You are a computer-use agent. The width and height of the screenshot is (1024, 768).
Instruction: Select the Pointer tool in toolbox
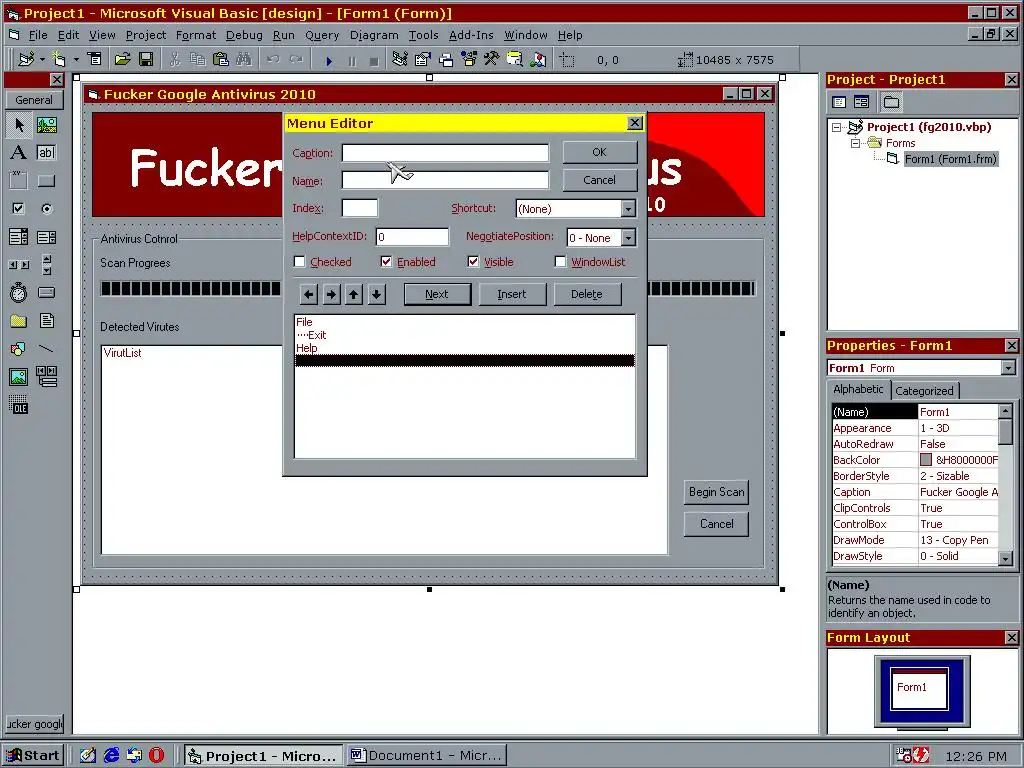click(x=18, y=125)
